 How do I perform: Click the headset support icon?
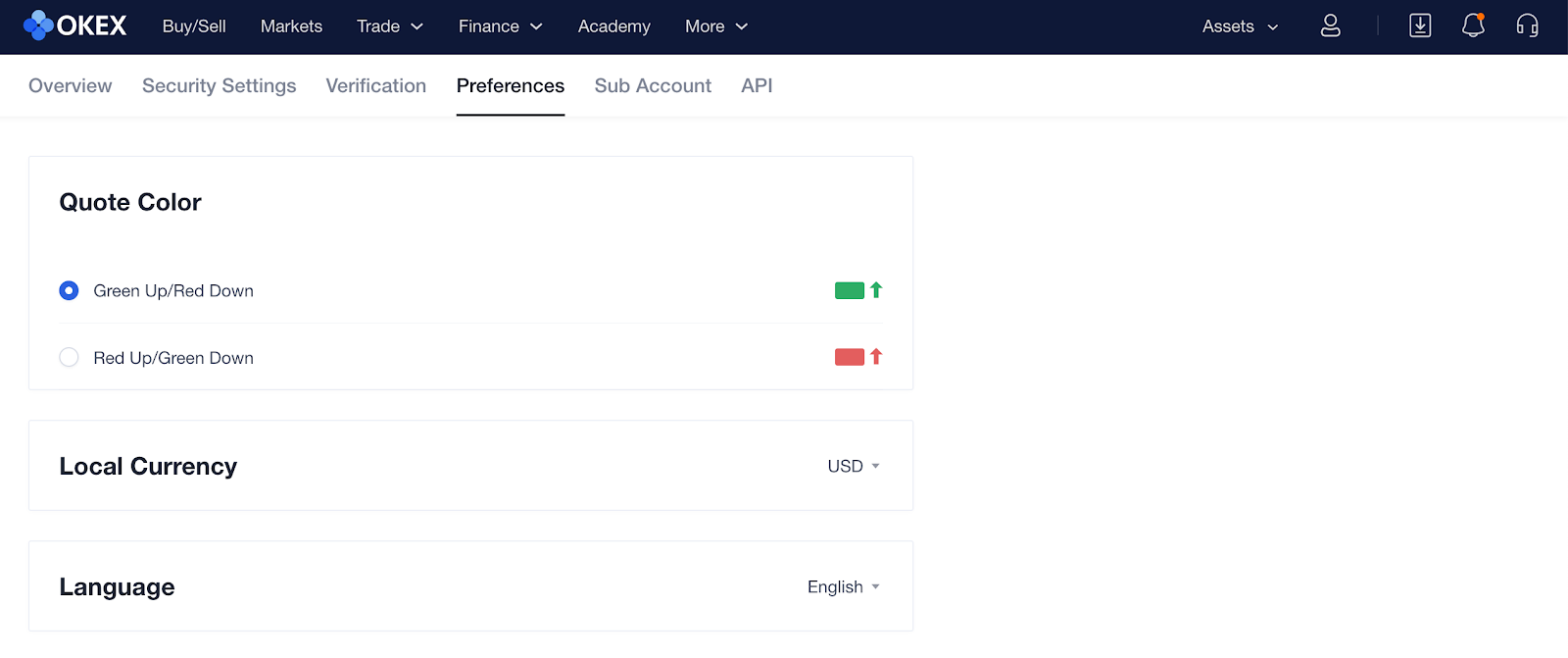[x=1527, y=25]
